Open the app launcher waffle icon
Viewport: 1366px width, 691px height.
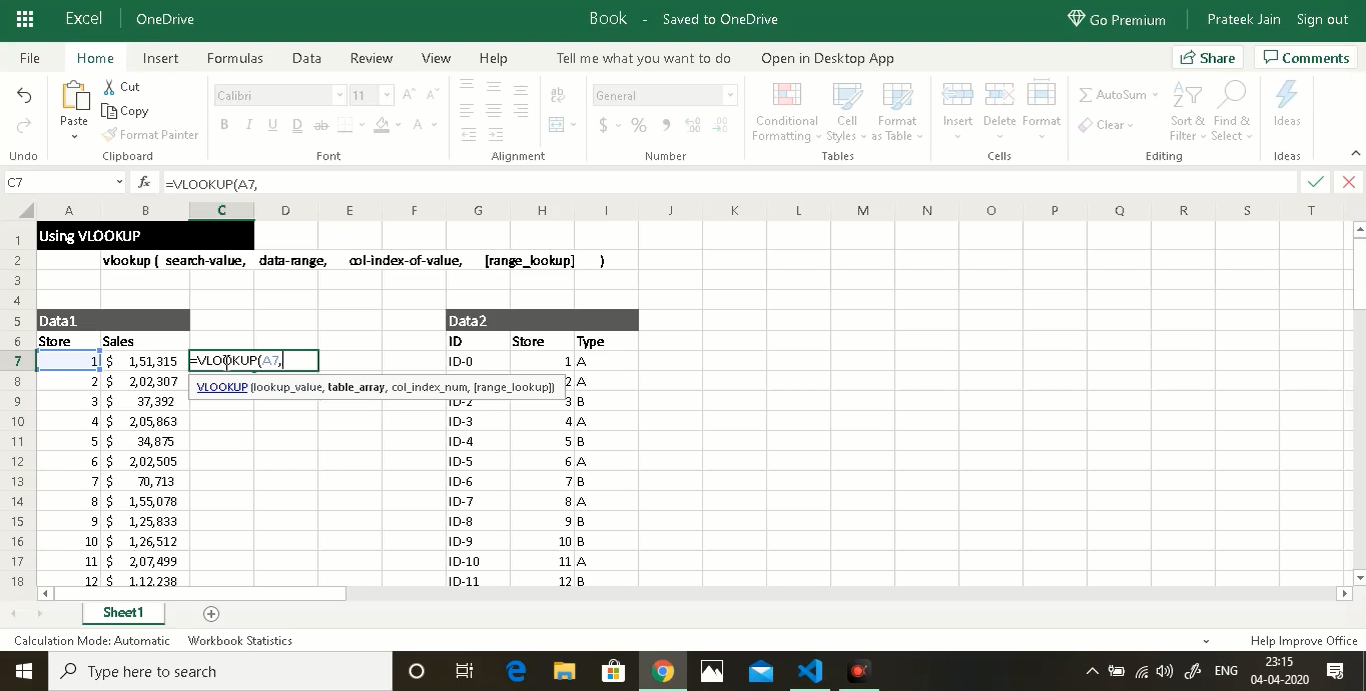tap(25, 19)
